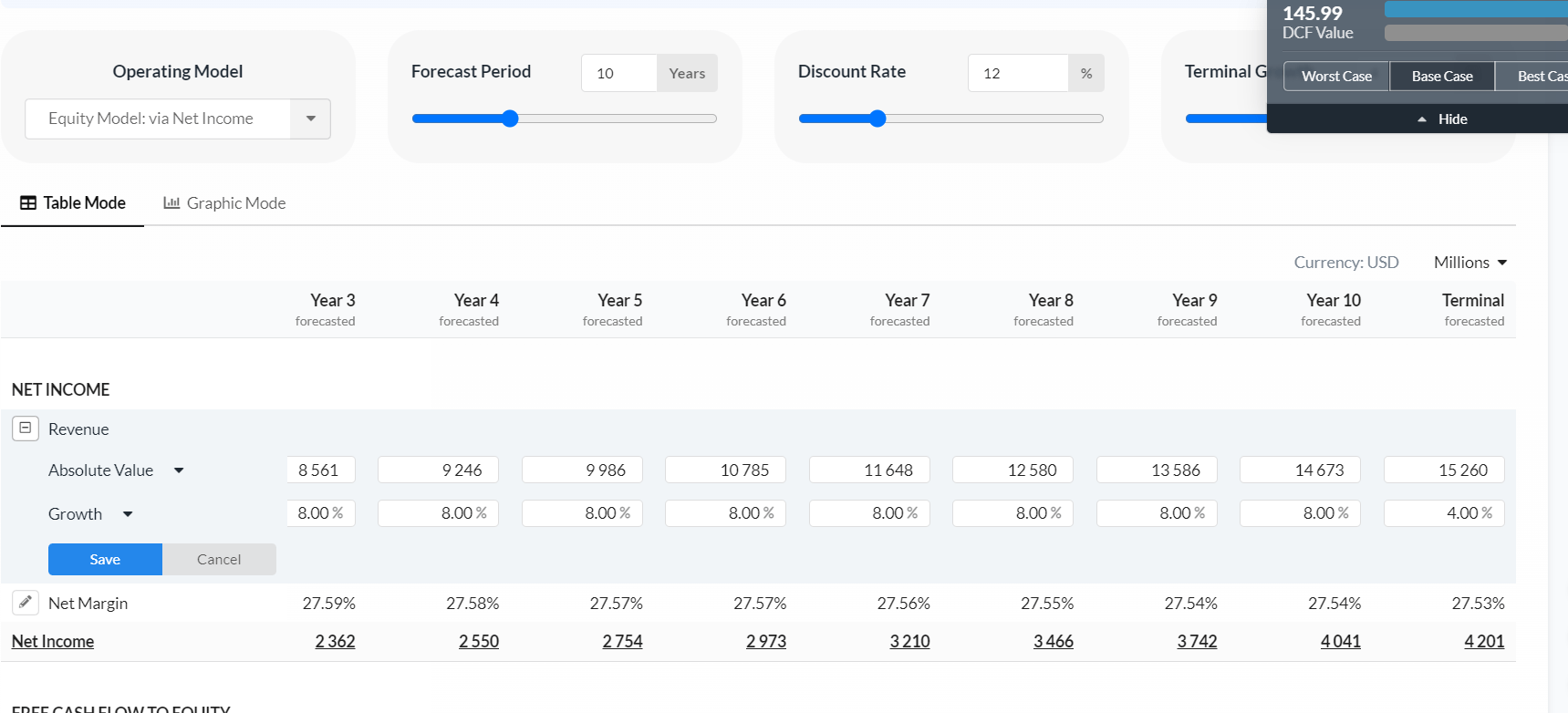Select the Worst Case scenario
This screenshot has width=1568, height=713.
pyautogui.click(x=1336, y=77)
